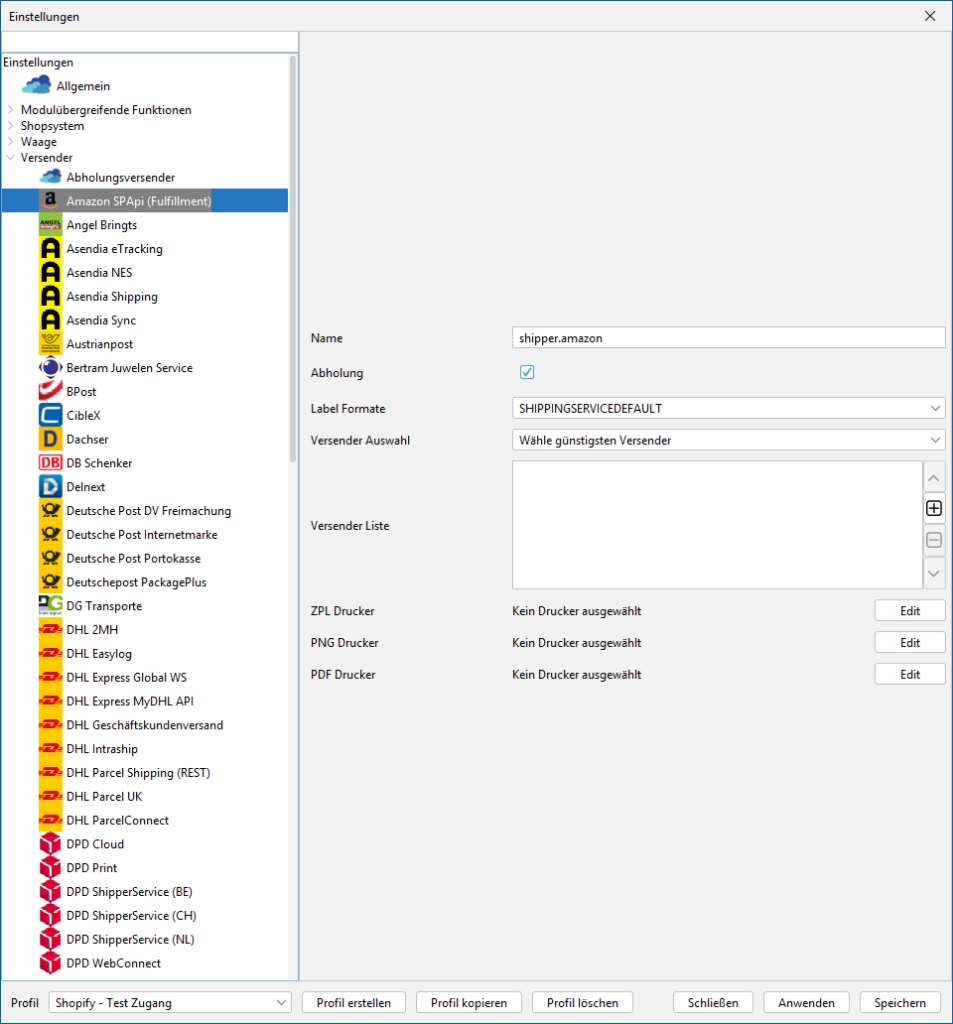Select the Bertram Juwelen Service icon
Viewport: 953px width, 1024px height.
click(50, 368)
